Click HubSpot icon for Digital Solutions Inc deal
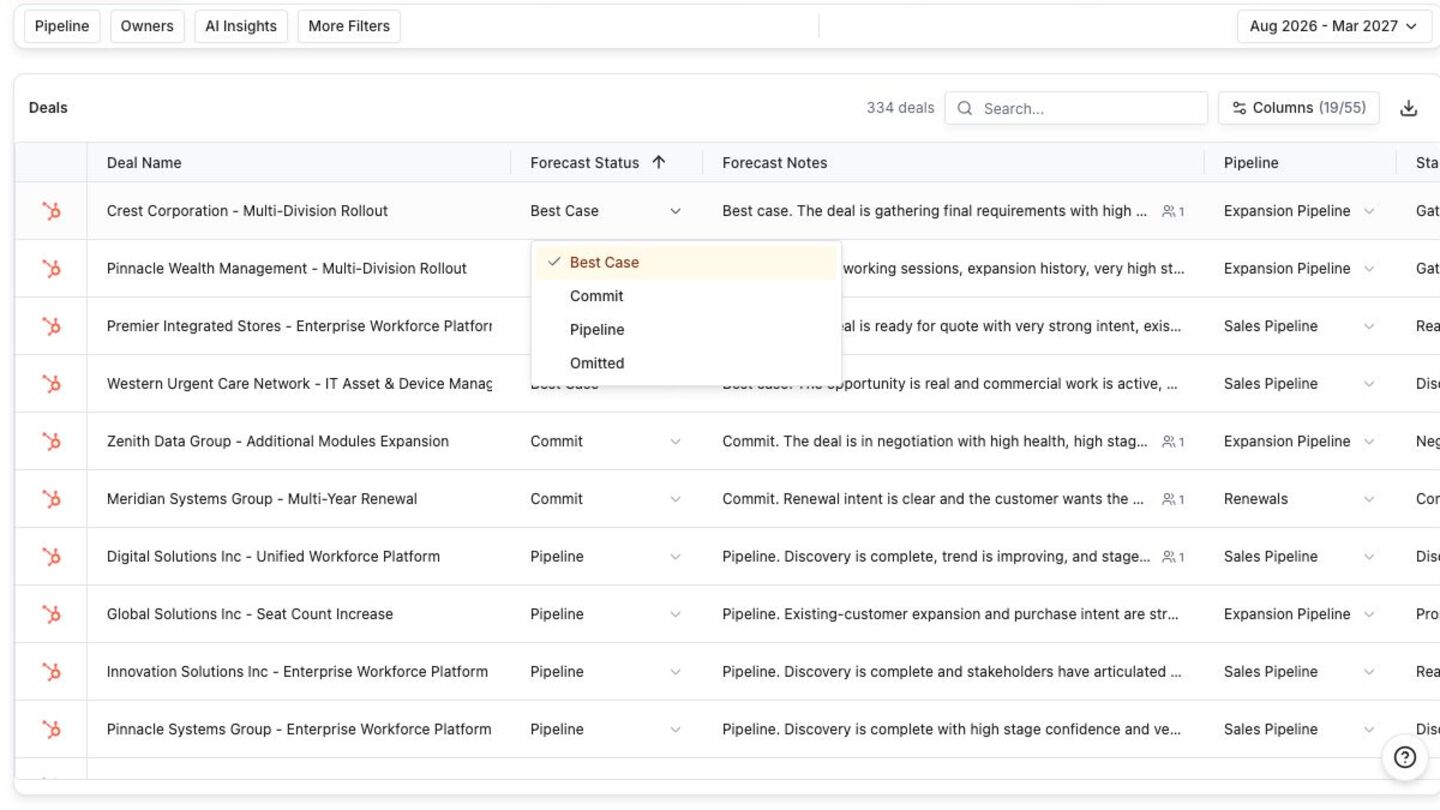Viewport: 1440px width, 810px height. (51, 556)
